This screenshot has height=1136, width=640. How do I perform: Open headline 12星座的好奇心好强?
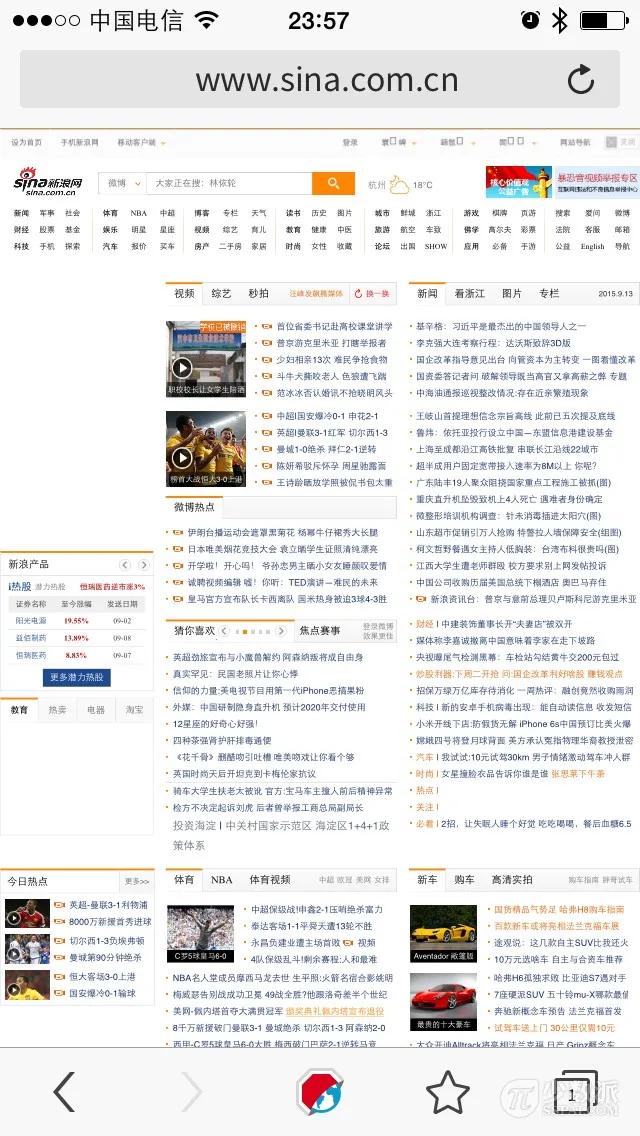[x=215, y=724]
